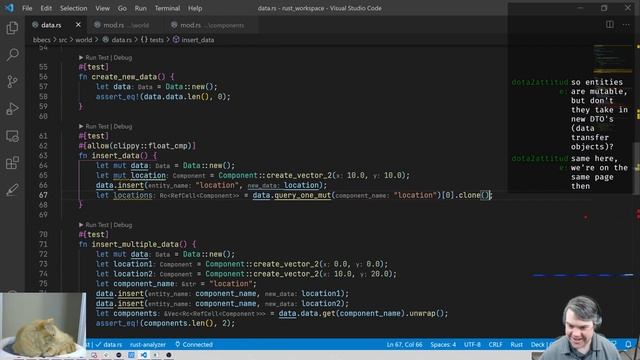Click unwrap() on the components line
640x360 pixels.
(x=426, y=313)
